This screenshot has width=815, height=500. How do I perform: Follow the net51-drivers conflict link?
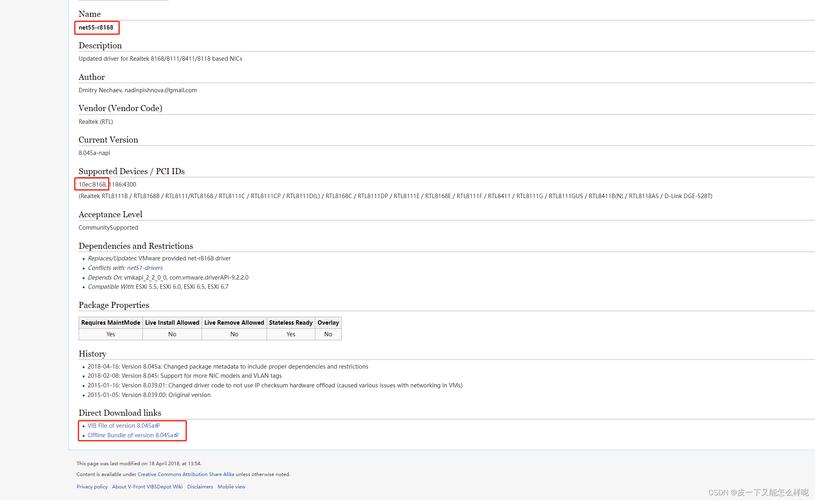click(x=144, y=268)
